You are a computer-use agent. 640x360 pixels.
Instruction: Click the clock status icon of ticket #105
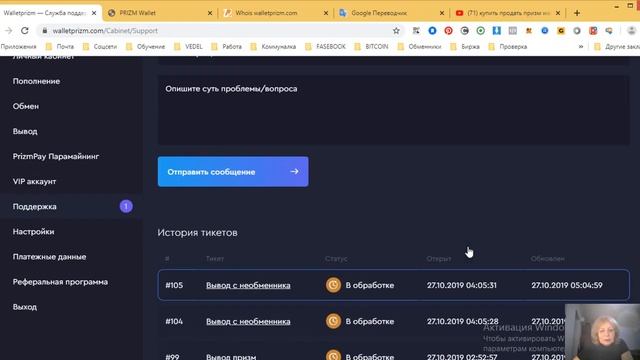333,285
